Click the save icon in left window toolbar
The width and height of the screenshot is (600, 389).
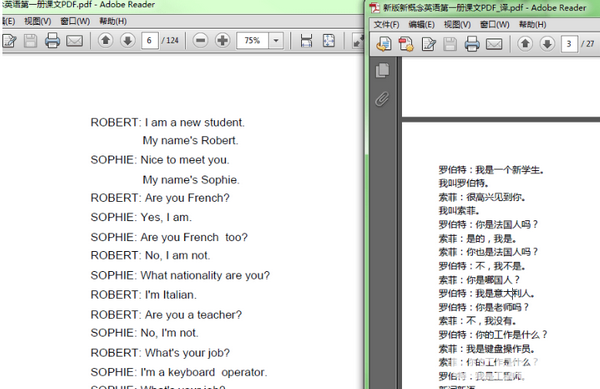point(30,41)
